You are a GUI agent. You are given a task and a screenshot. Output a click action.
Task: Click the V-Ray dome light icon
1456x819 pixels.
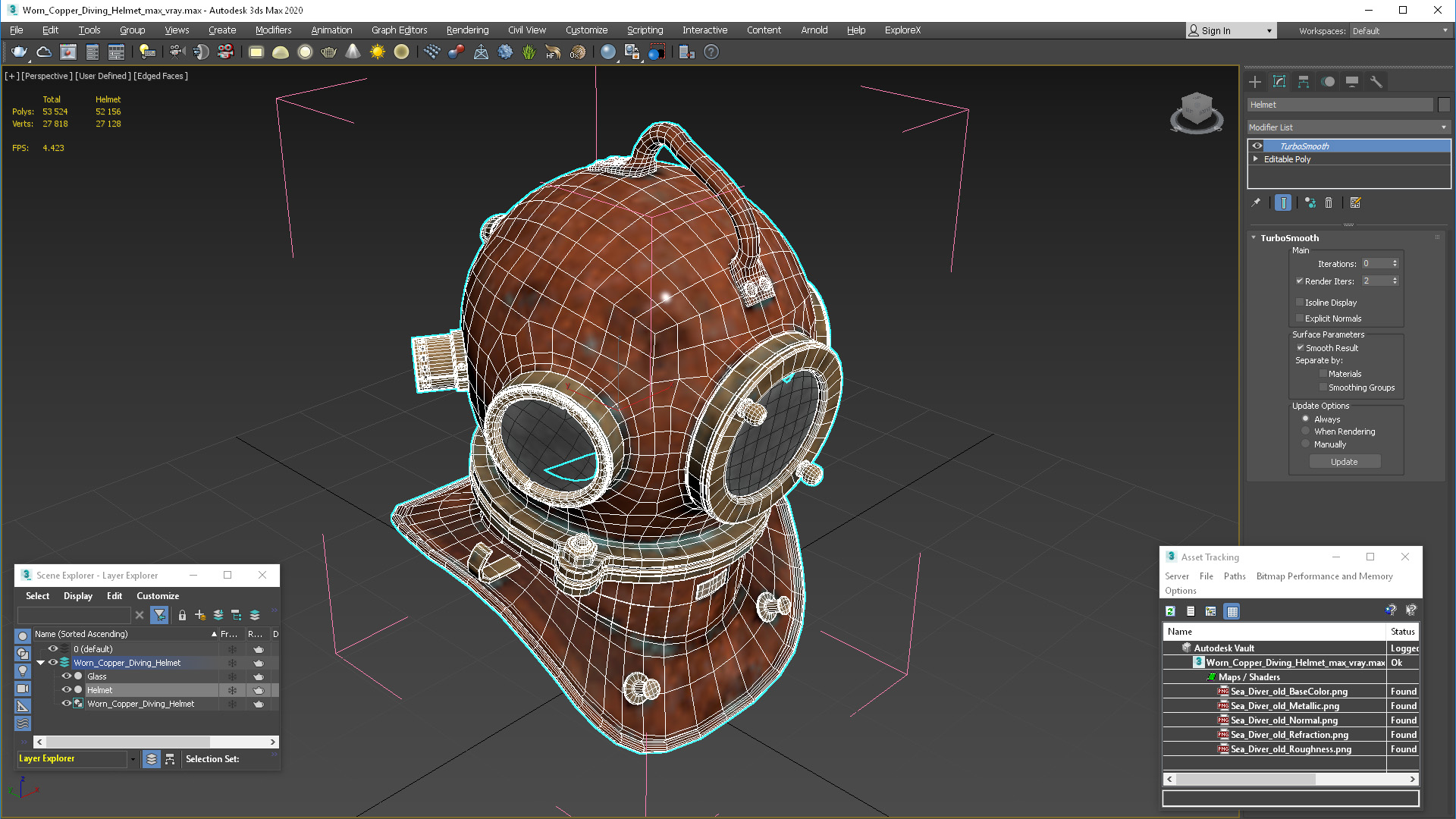281,52
